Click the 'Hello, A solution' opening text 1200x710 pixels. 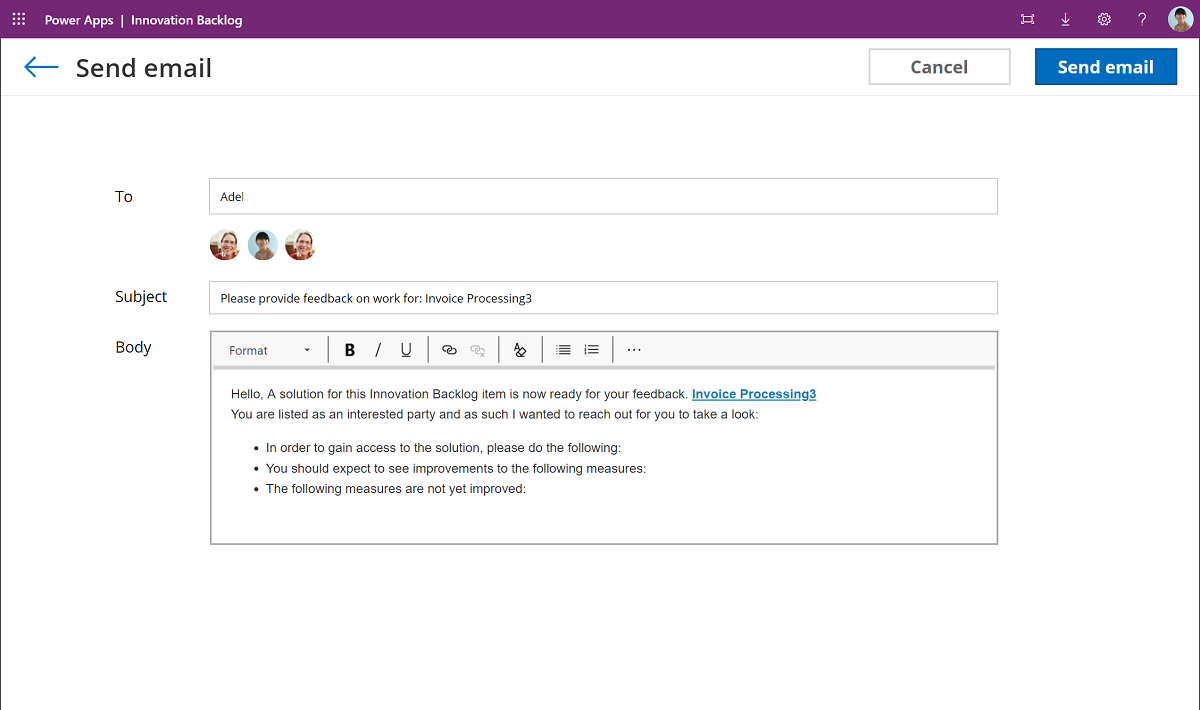pyautogui.click(x=459, y=394)
